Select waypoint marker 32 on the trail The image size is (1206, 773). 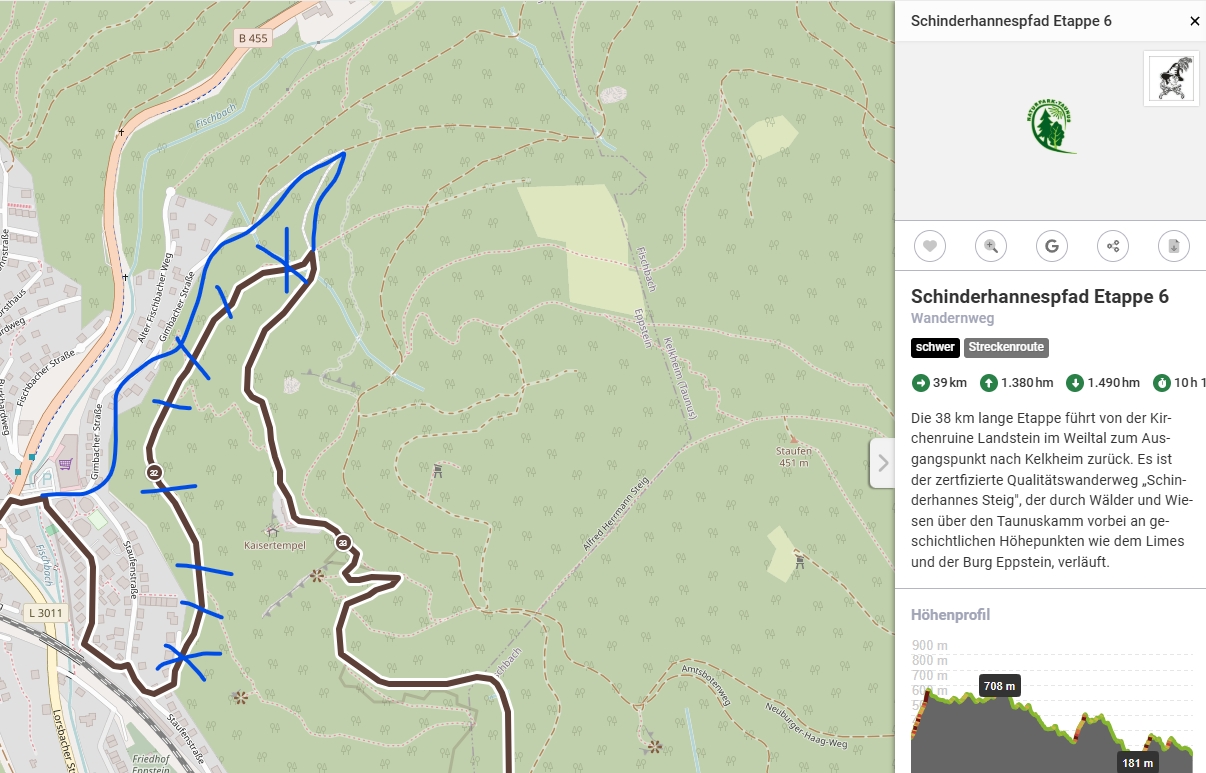click(153, 472)
